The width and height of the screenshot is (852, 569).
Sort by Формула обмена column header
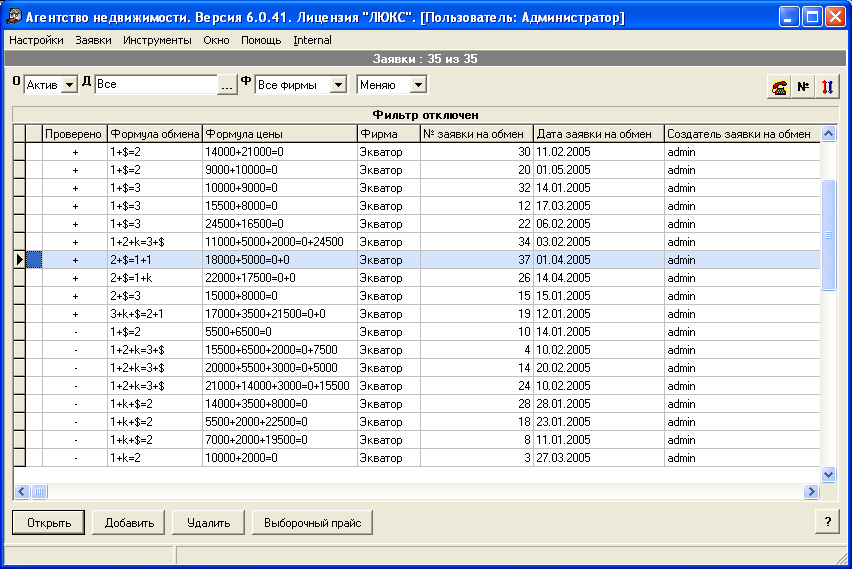(x=155, y=134)
